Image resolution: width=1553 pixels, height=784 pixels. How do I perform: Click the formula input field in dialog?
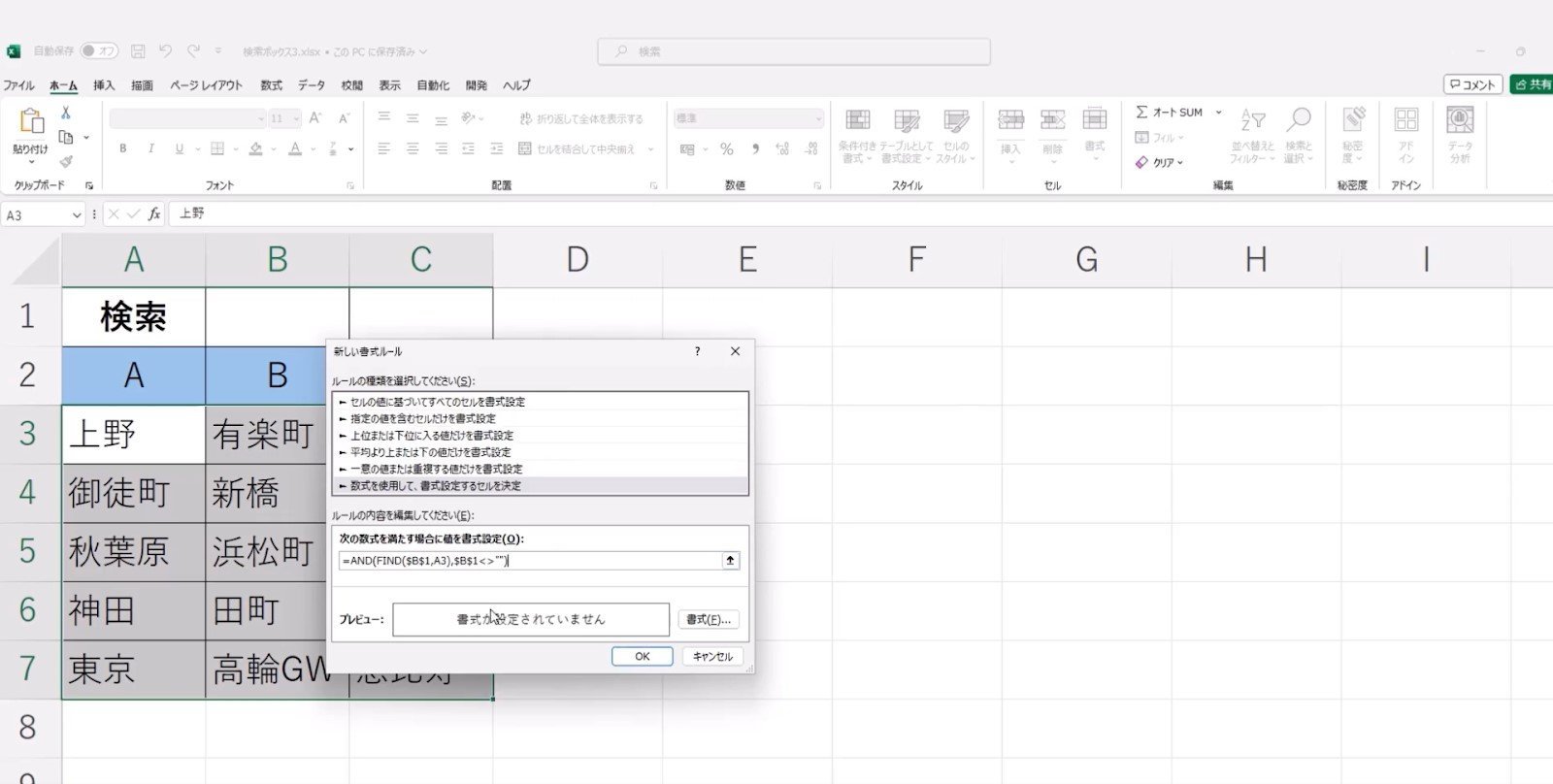click(x=530, y=560)
